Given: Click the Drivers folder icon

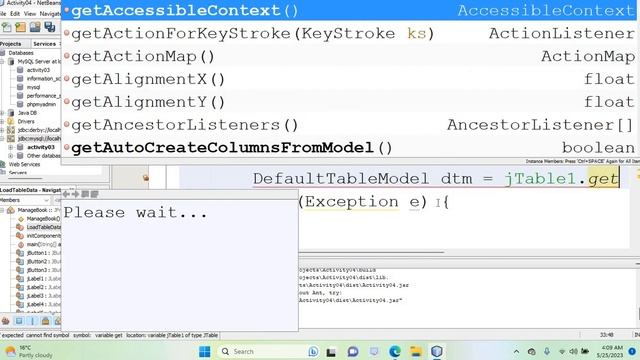Looking at the screenshot, I should click(x=11, y=121).
